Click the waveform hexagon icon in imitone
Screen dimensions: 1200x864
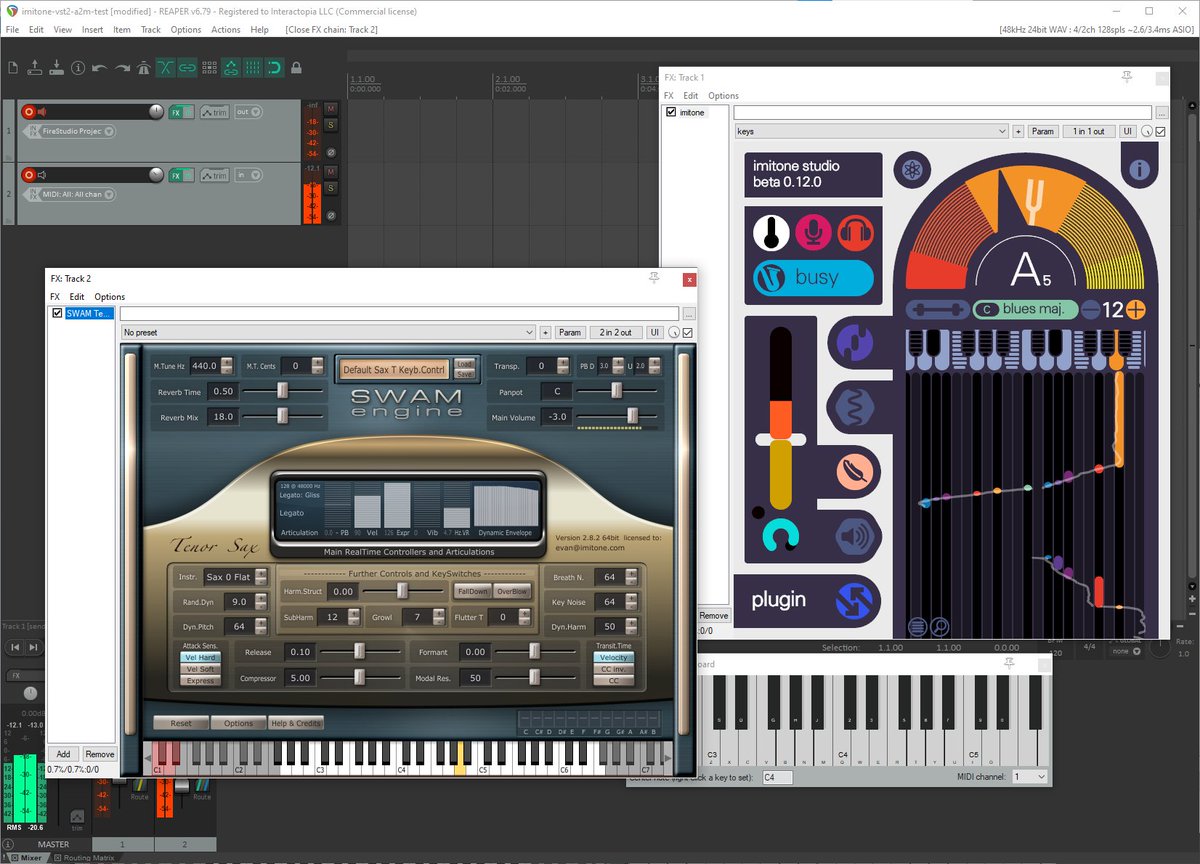(x=854, y=406)
